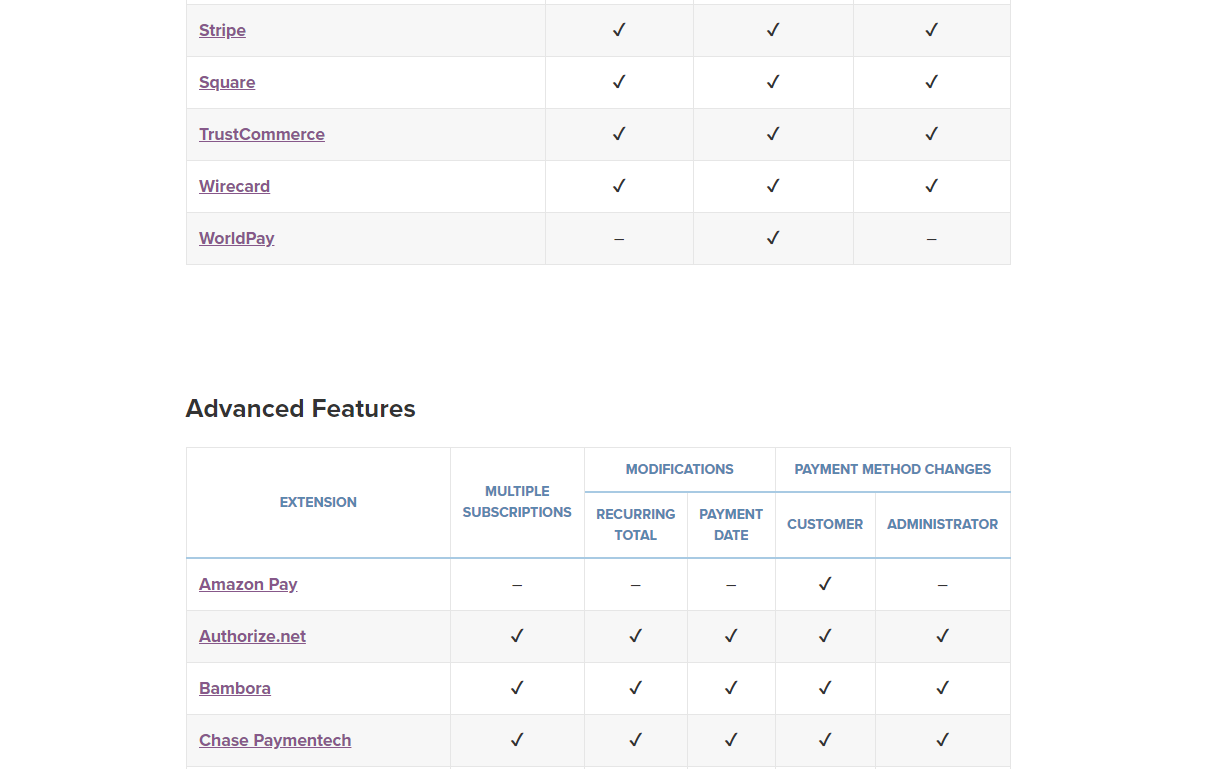Select the EXTENSION column header
1224x769 pixels.
[x=318, y=502]
